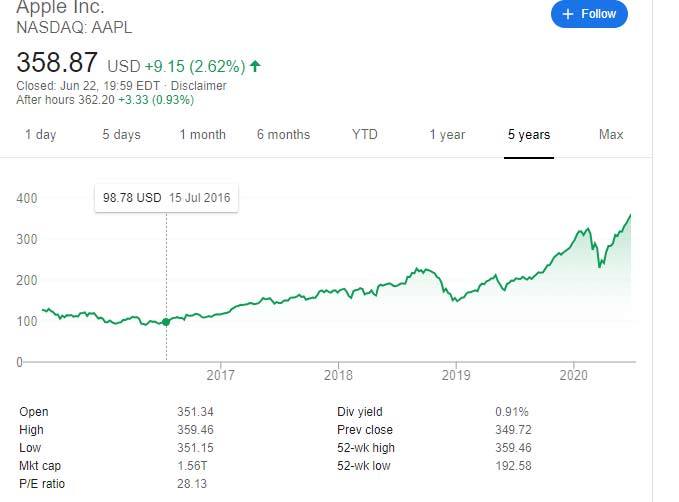
Task: Click the 5 years tab
Action: (528, 135)
